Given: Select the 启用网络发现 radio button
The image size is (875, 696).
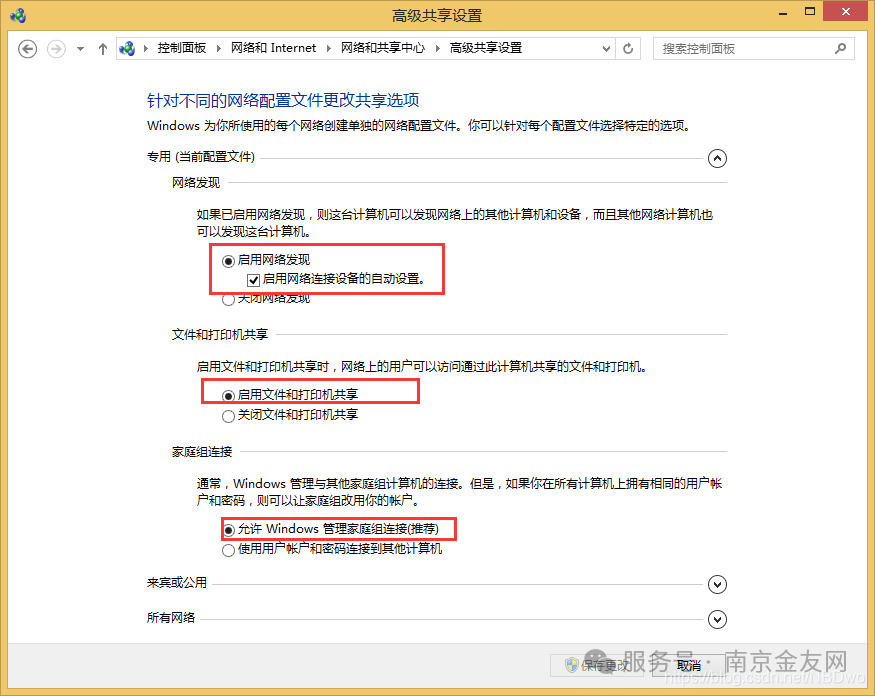Looking at the screenshot, I should tap(228, 259).
